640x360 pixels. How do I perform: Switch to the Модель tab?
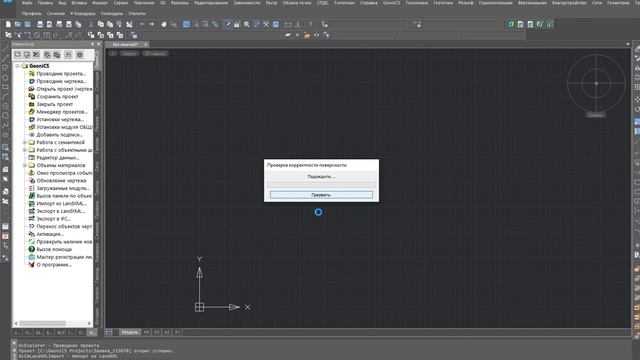click(130, 332)
